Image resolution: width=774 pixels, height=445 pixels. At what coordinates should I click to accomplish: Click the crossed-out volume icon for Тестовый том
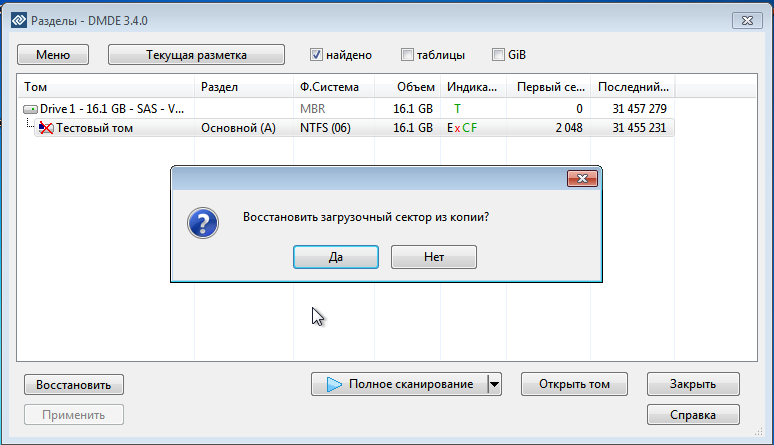coord(45,128)
